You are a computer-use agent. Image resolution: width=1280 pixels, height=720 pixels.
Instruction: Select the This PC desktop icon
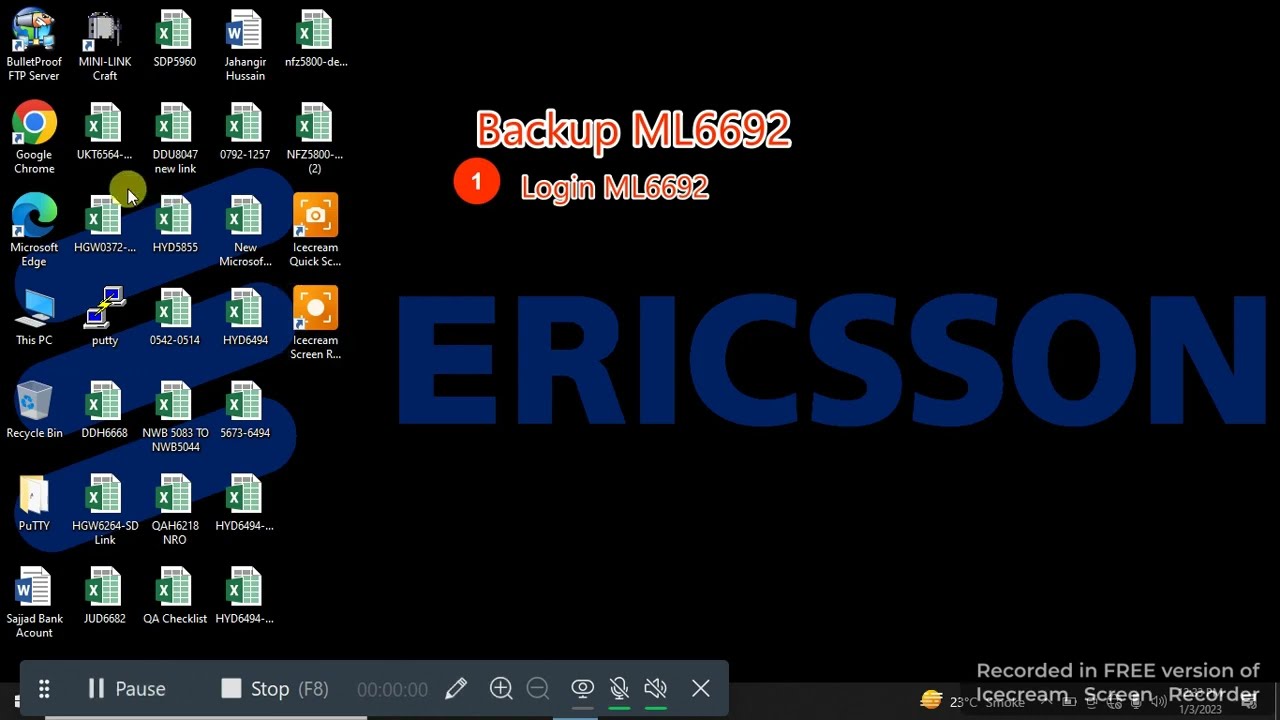tap(34, 317)
